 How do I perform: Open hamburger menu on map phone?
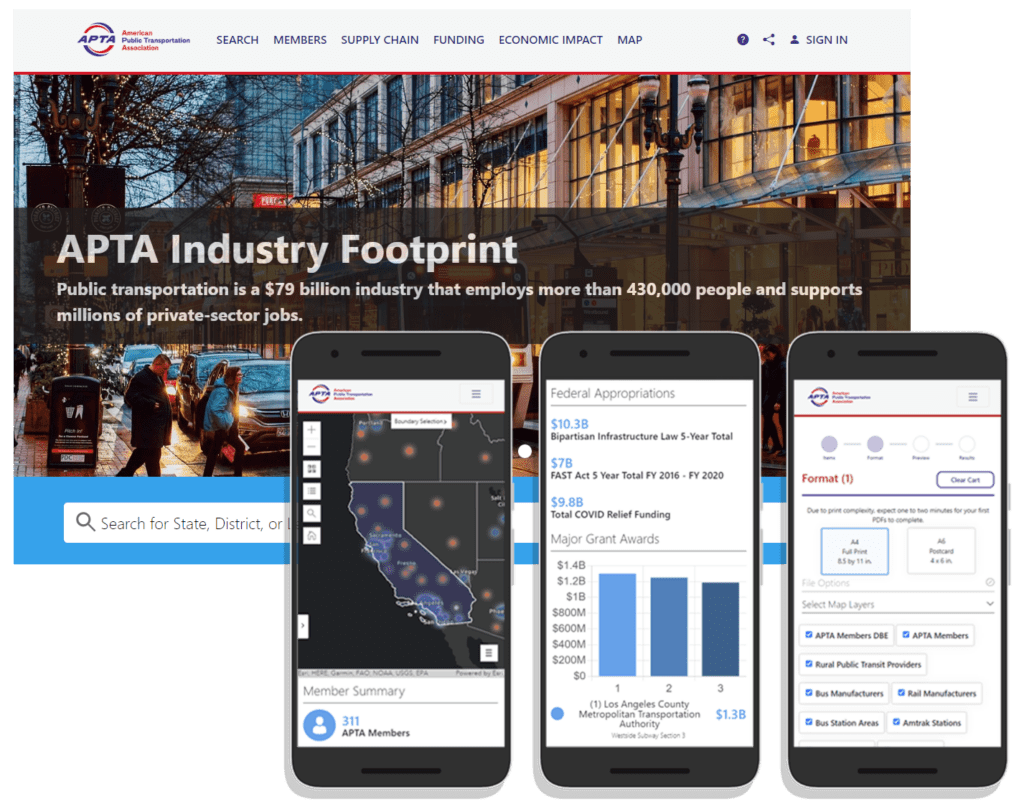[x=476, y=394]
